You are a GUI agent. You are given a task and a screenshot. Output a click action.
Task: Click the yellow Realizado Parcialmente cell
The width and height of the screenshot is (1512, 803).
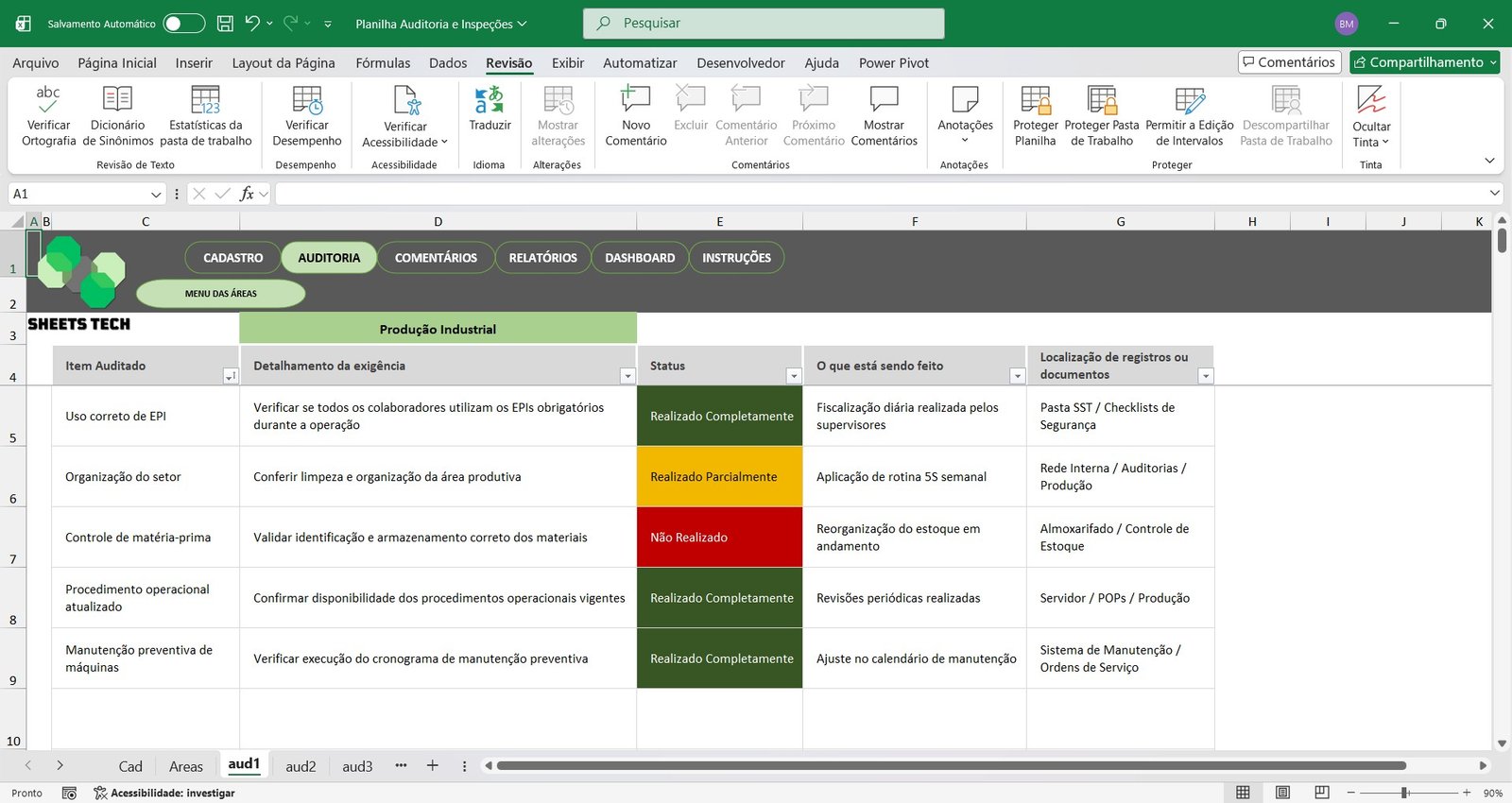[719, 477]
